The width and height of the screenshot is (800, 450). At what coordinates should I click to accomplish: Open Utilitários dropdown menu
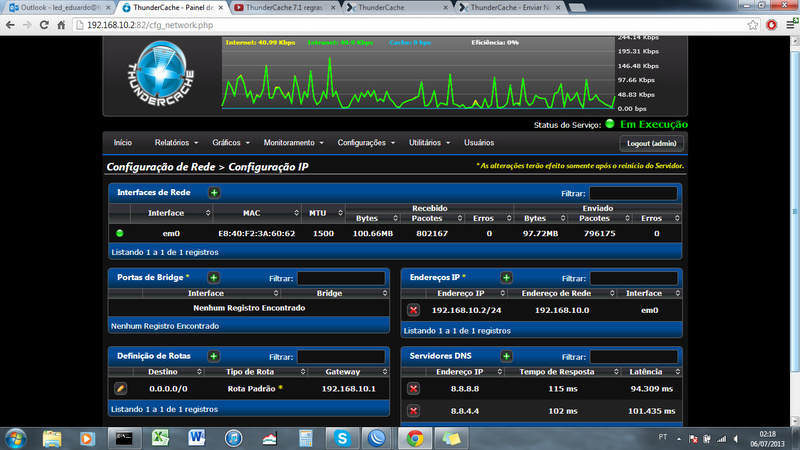429,143
